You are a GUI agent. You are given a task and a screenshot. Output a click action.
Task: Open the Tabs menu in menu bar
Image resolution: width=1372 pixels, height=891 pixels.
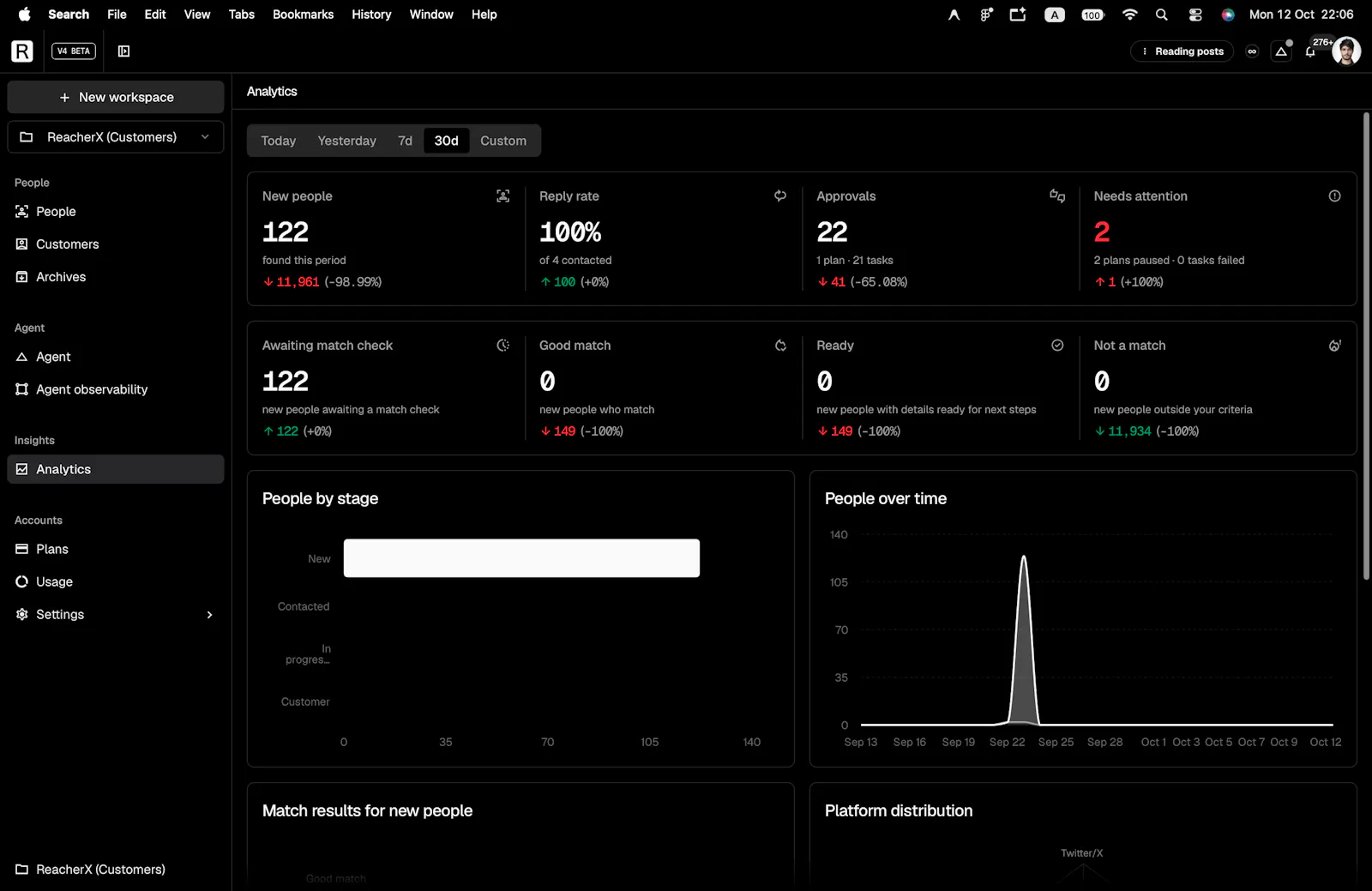click(x=242, y=15)
